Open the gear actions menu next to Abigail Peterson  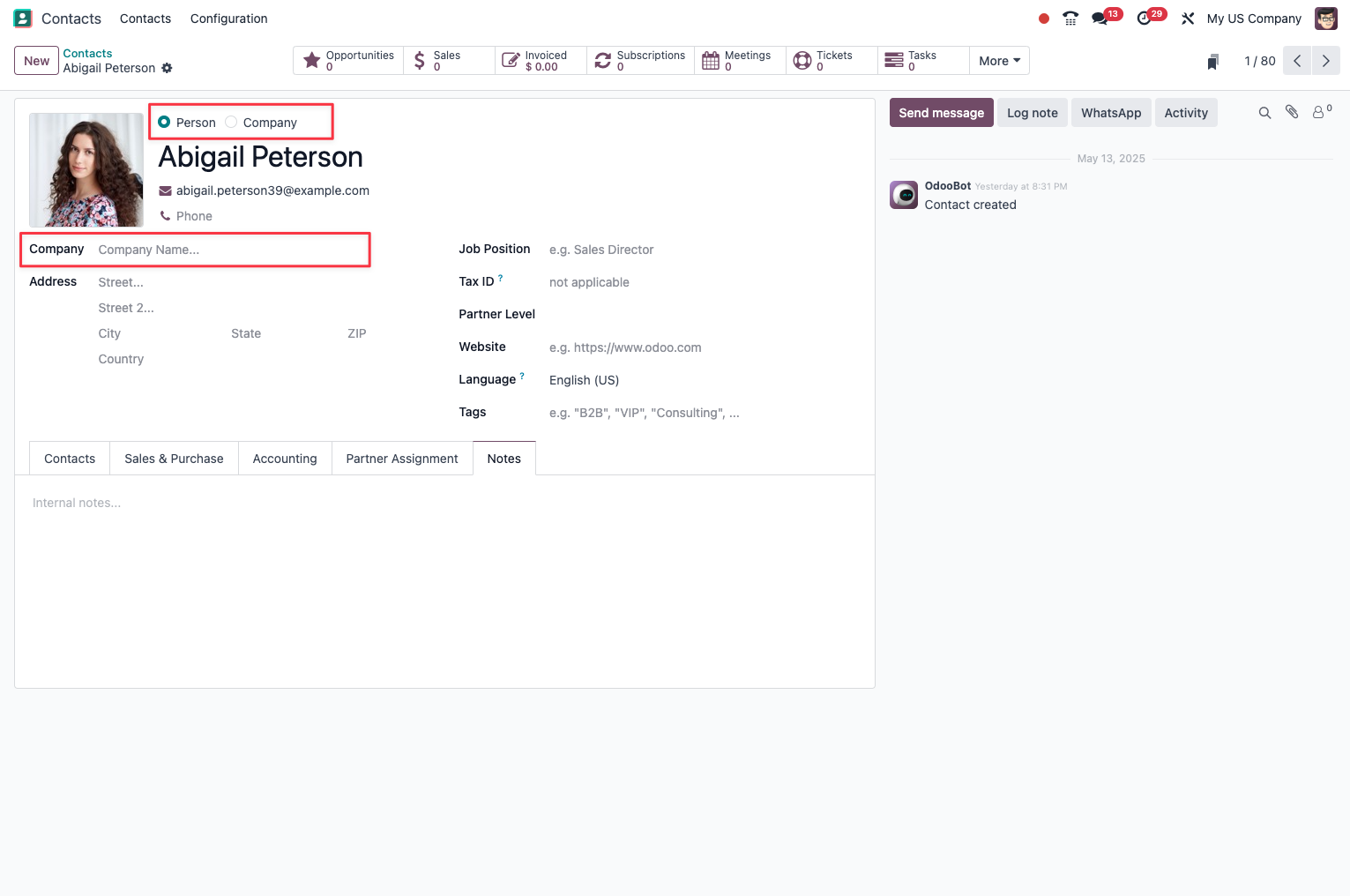[x=167, y=68]
